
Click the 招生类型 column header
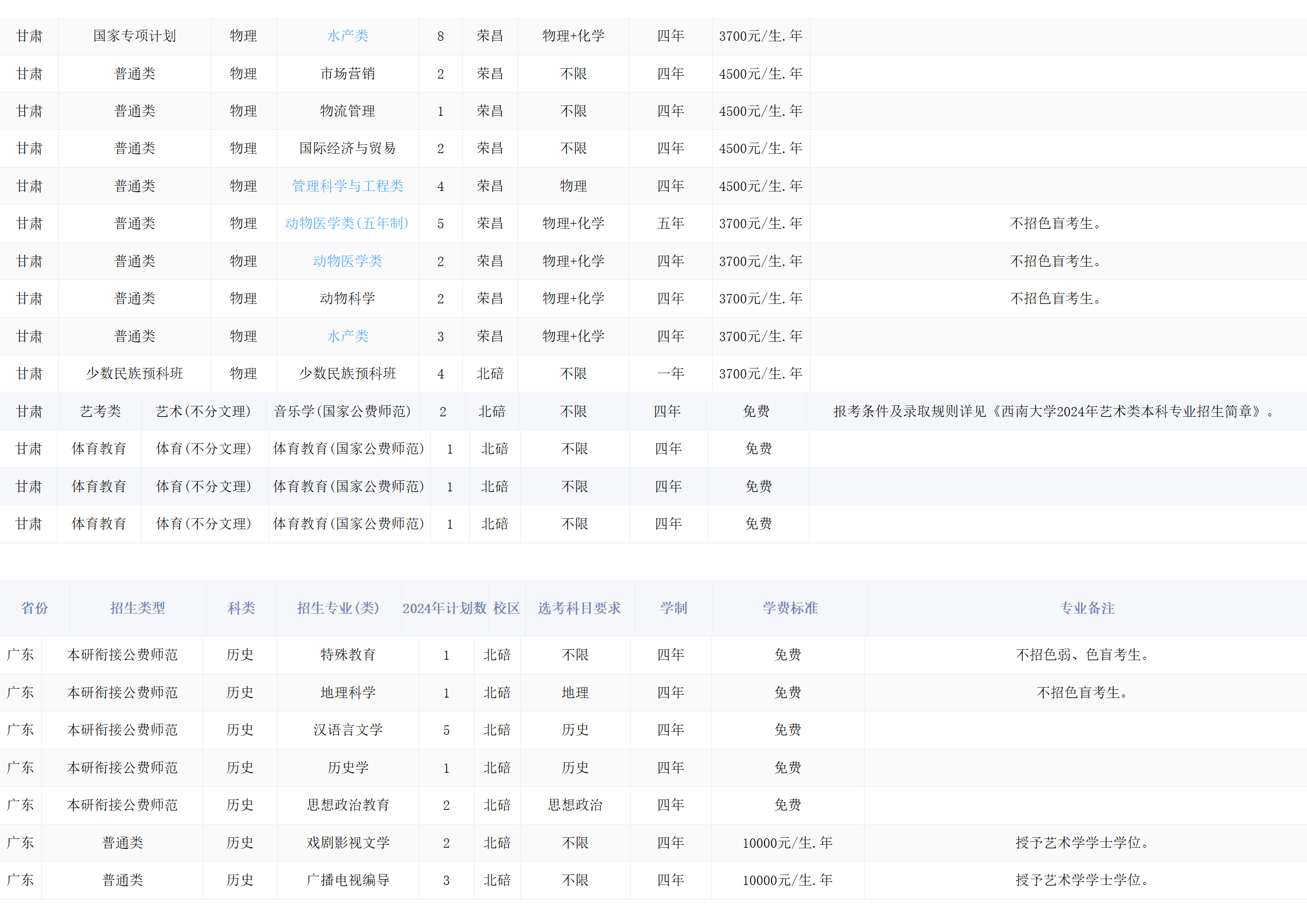[x=137, y=608]
